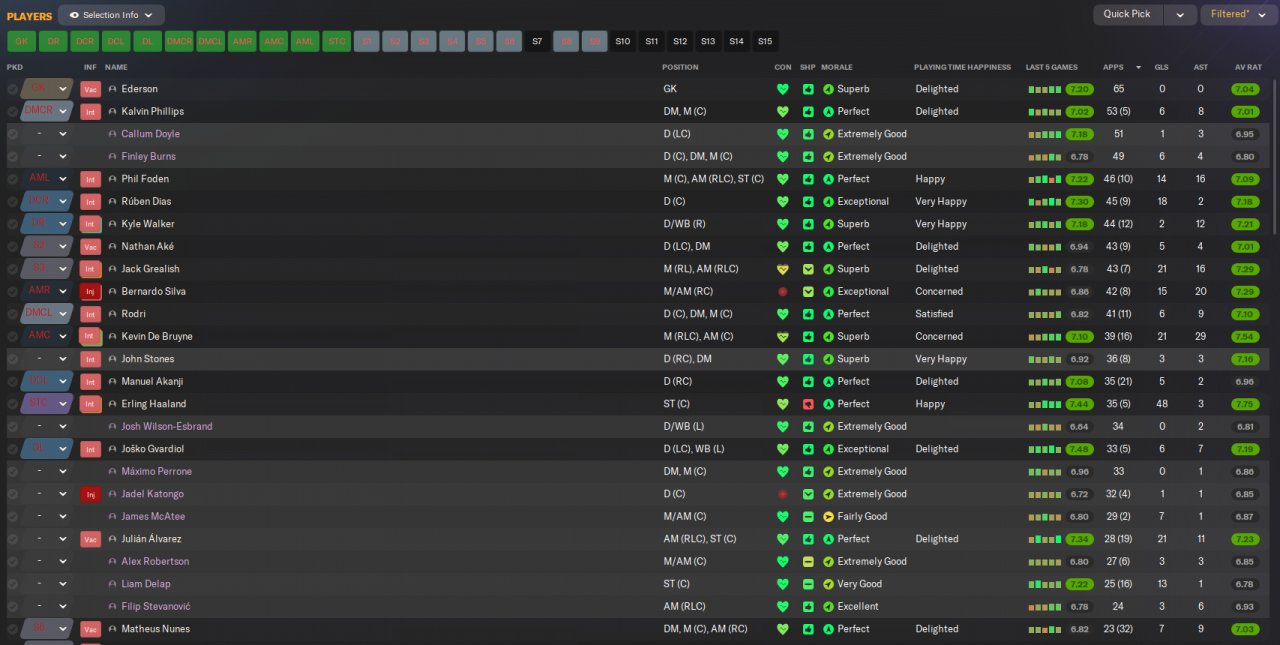The height and width of the screenshot is (645, 1280).
Task: Click the Quick Pick button
Action: click(1128, 14)
